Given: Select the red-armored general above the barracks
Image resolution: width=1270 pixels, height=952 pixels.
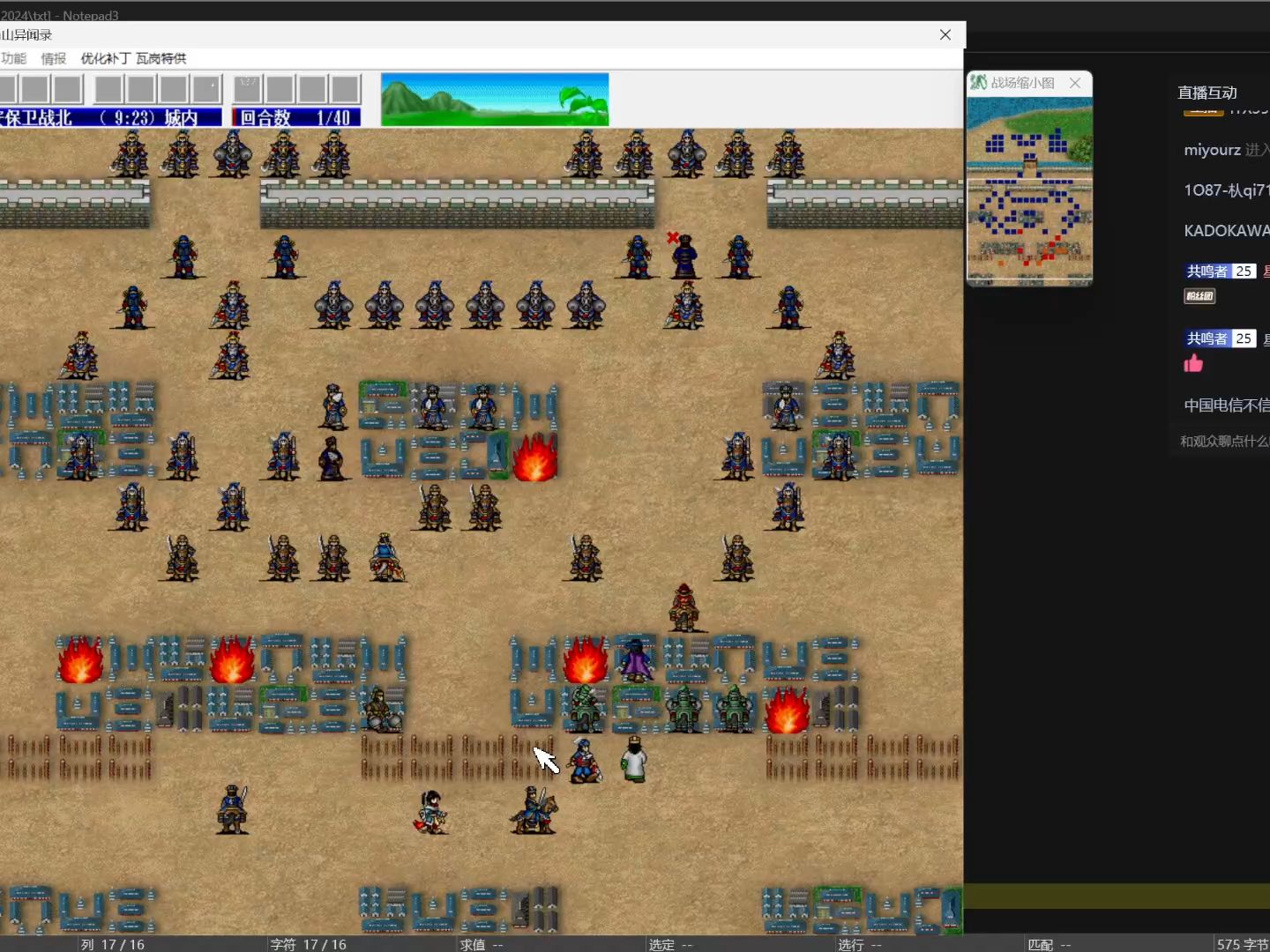Looking at the screenshot, I should pos(684,608).
